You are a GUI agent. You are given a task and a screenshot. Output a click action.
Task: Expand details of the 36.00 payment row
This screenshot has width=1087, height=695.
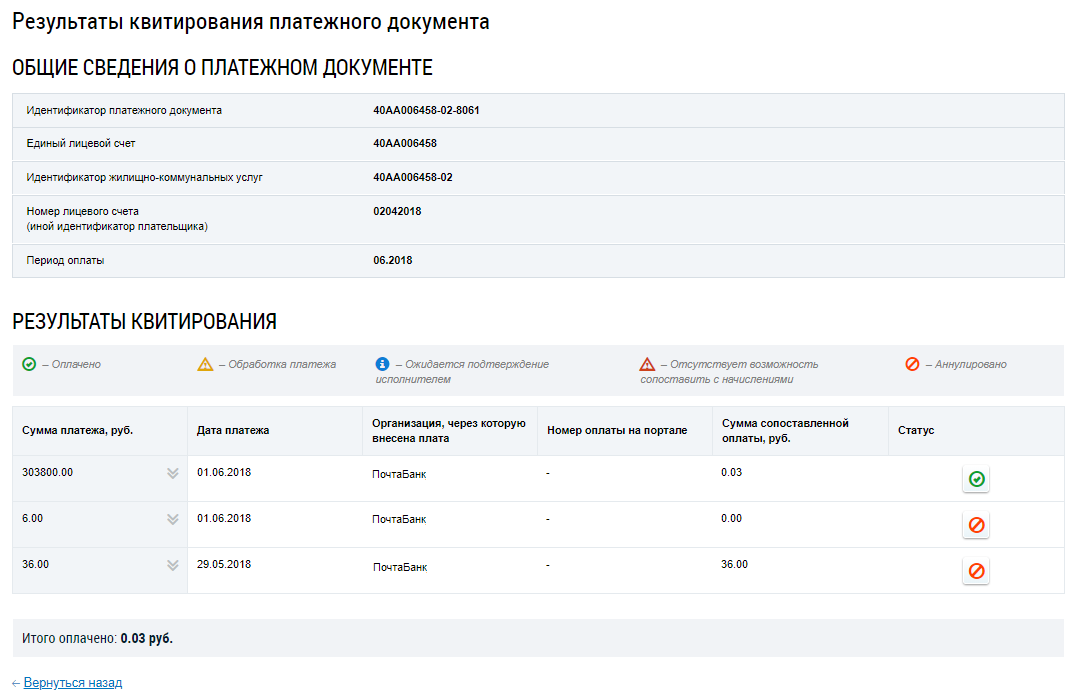[x=172, y=565]
